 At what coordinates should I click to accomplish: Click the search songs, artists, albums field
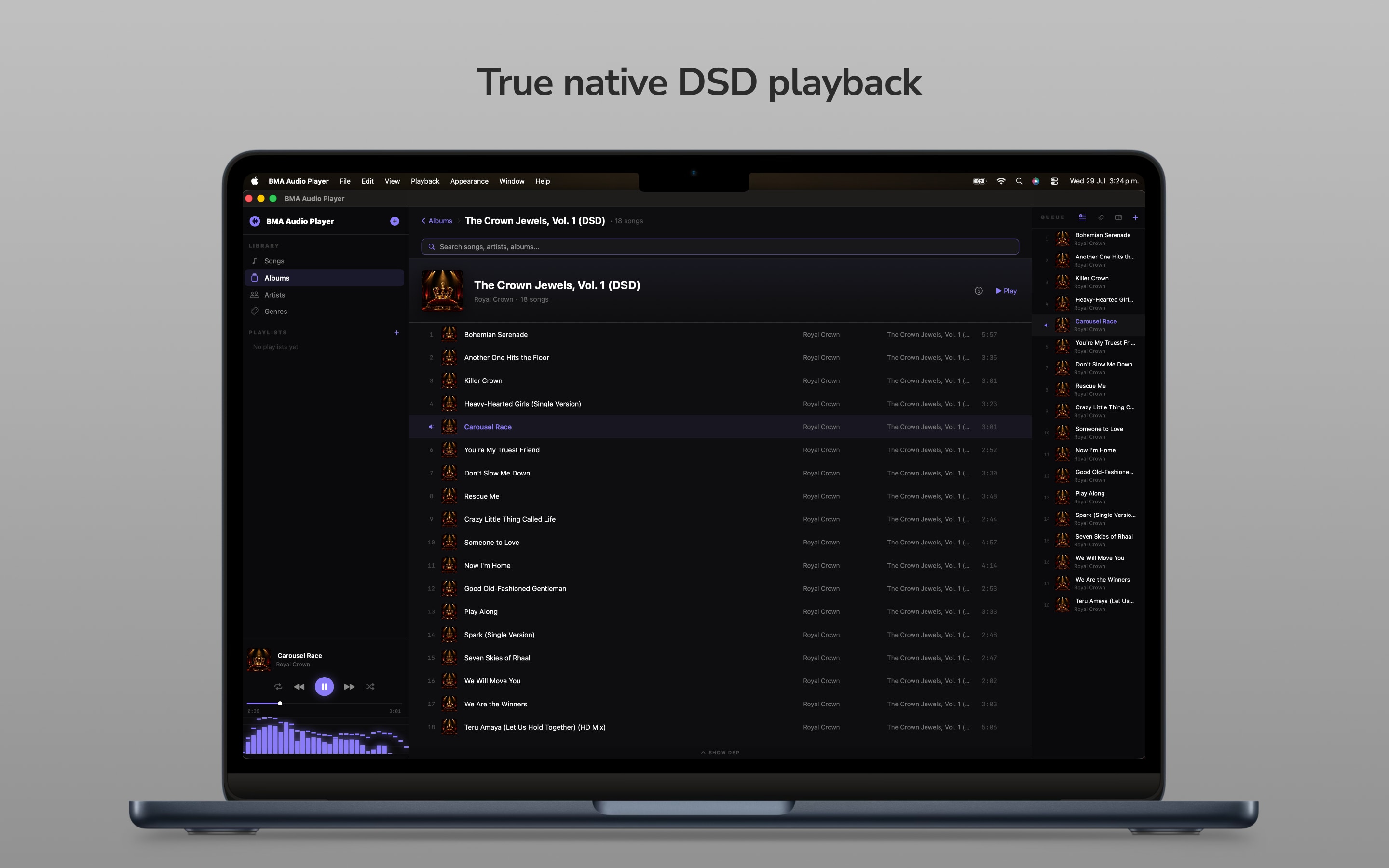click(x=720, y=247)
